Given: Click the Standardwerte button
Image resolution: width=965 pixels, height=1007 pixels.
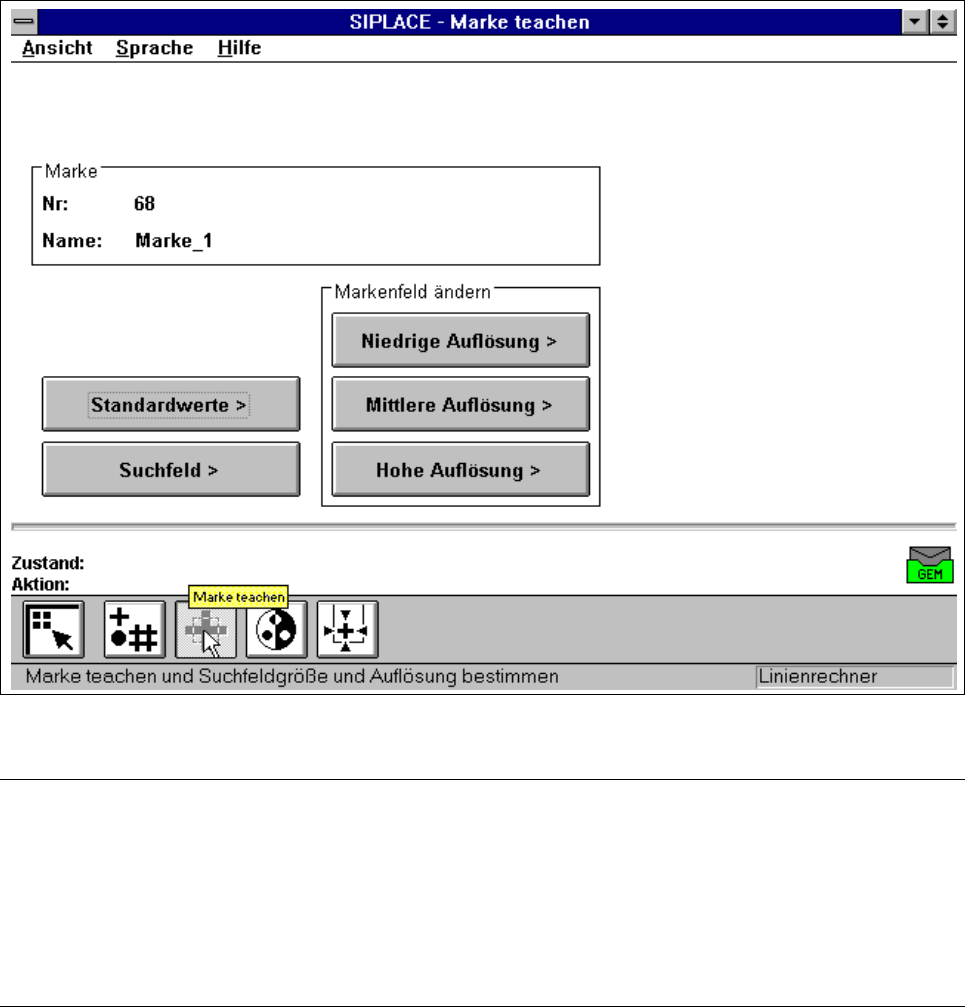Looking at the screenshot, I should [171, 404].
